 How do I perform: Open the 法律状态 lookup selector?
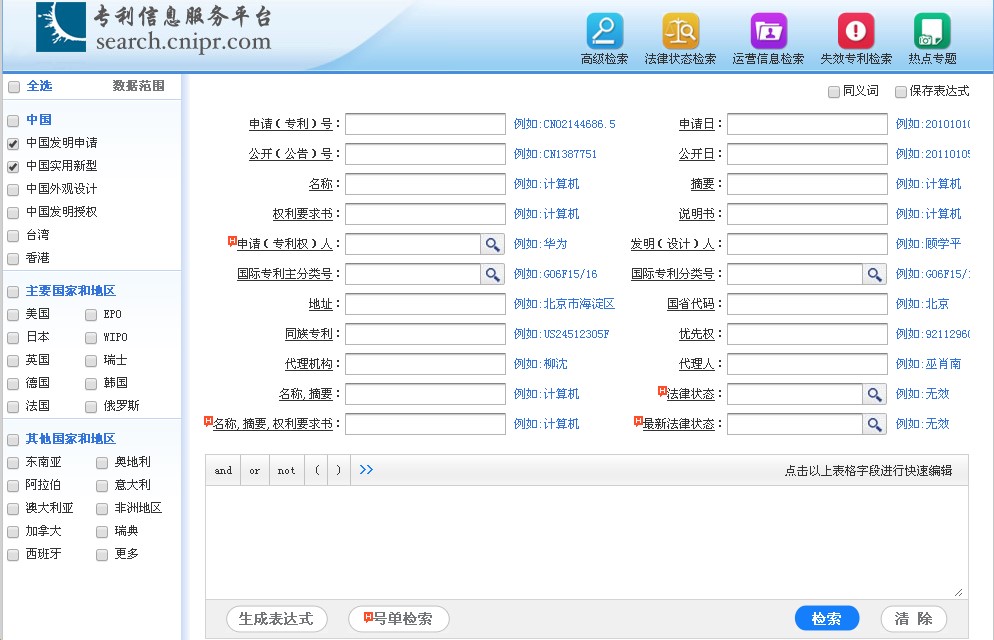875,394
